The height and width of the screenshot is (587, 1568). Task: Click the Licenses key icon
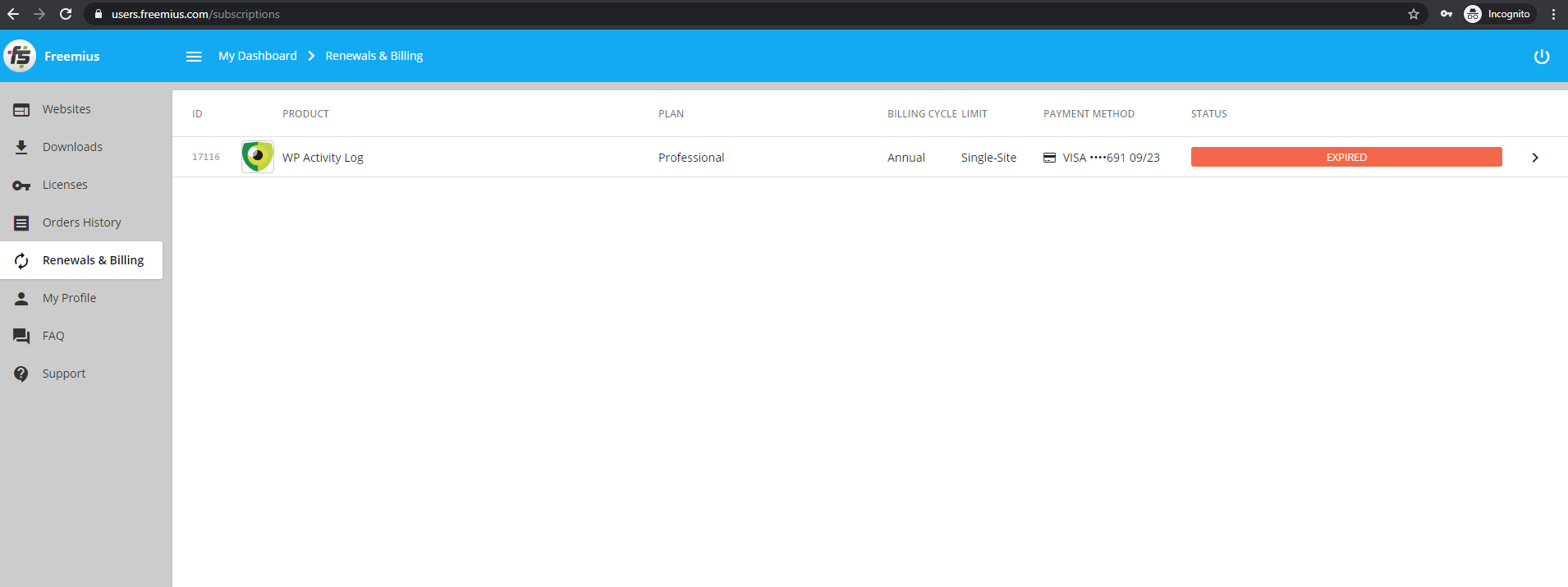(21, 186)
